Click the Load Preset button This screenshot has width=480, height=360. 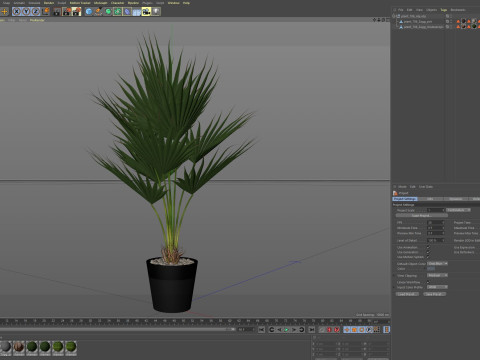click(x=407, y=294)
